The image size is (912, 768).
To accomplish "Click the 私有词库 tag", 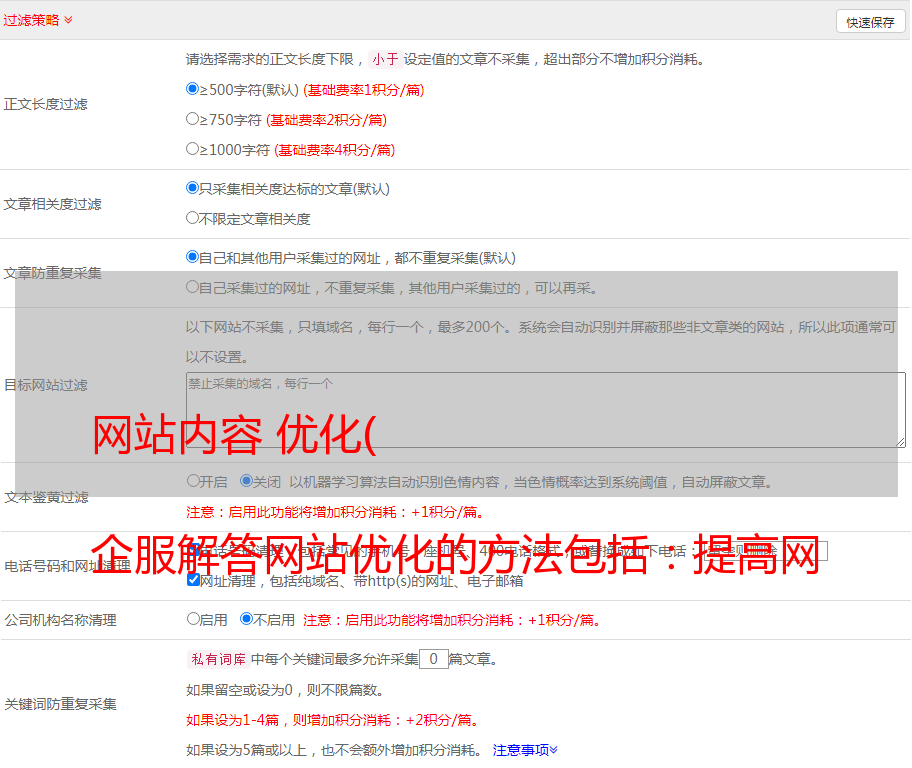I will 219,659.
